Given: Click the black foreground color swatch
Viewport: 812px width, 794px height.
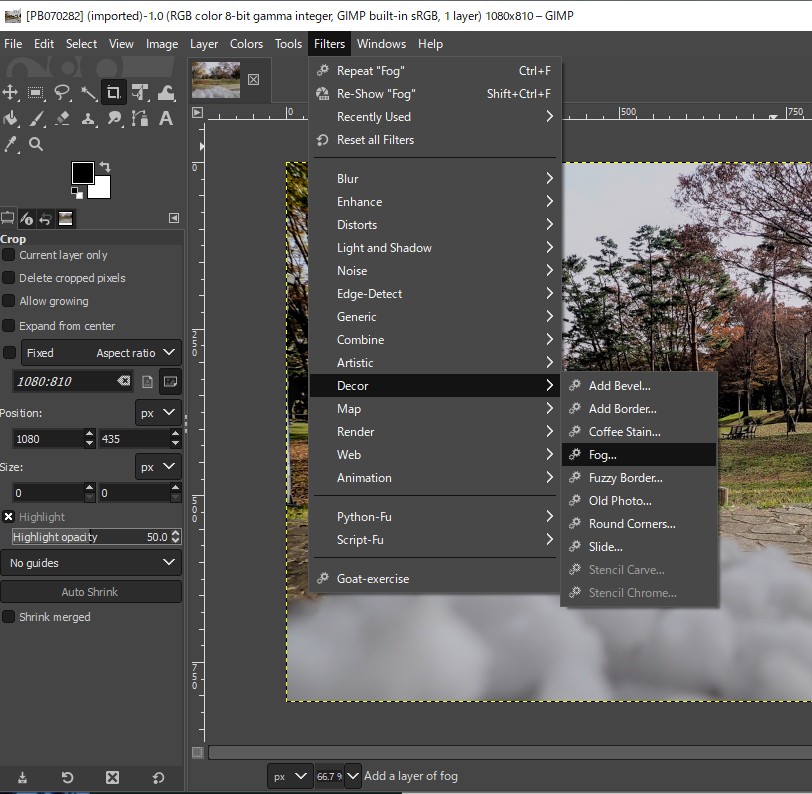Looking at the screenshot, I should (x=81, y=171).
